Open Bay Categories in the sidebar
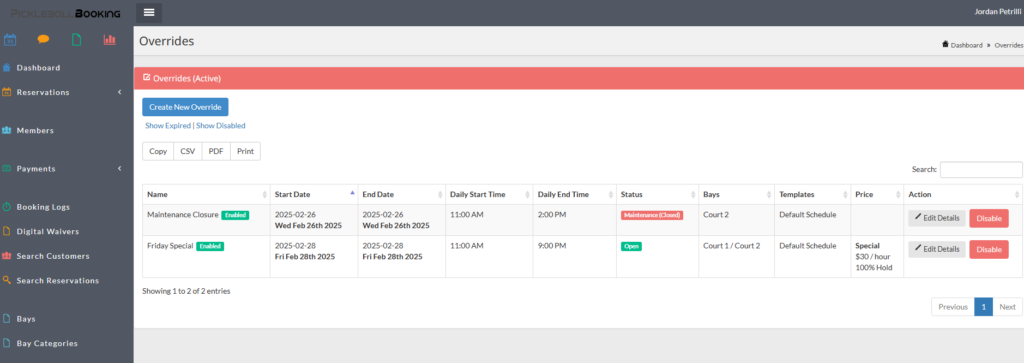 click(47, 343)
